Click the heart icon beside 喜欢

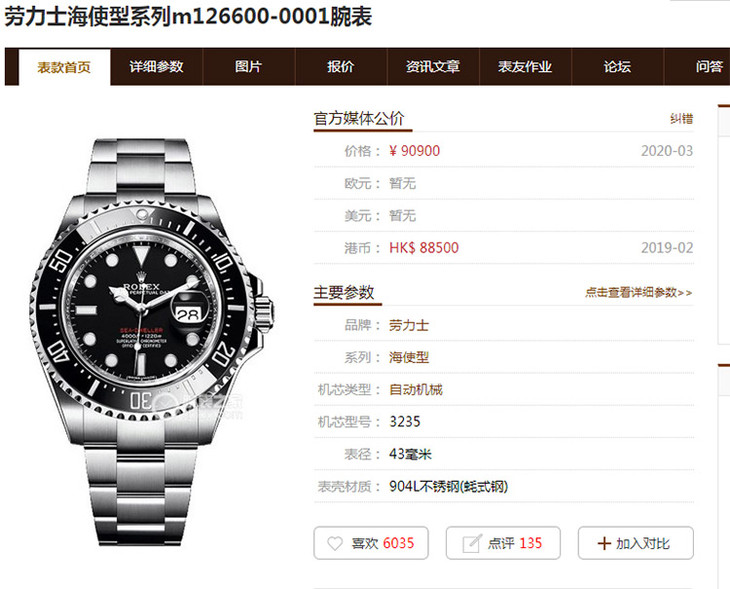(335, 543)
